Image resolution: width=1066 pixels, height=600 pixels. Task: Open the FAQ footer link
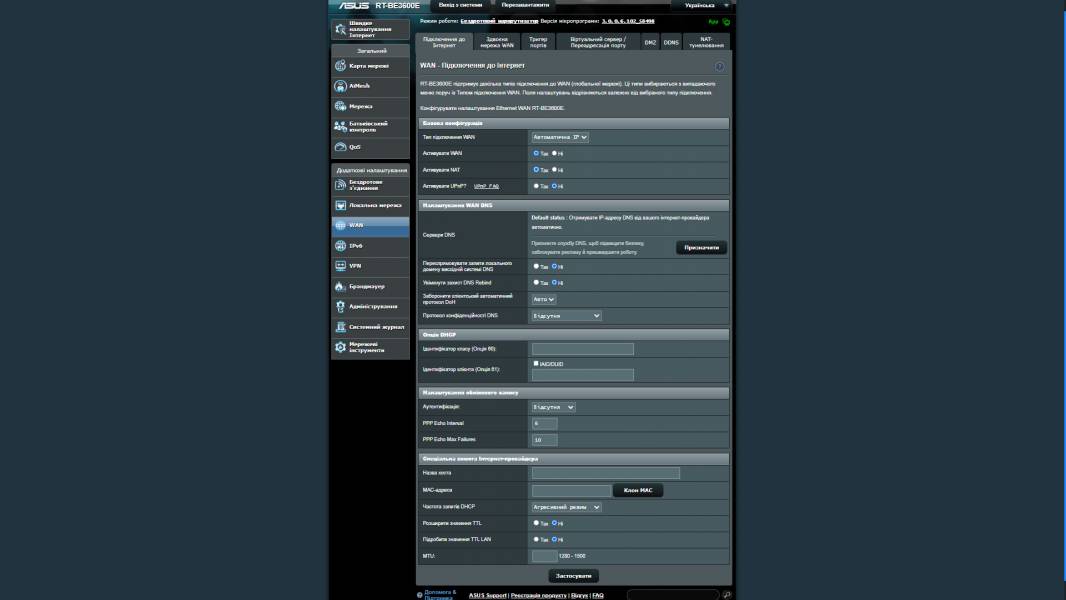pyautogui.click(x=598, y=595)
